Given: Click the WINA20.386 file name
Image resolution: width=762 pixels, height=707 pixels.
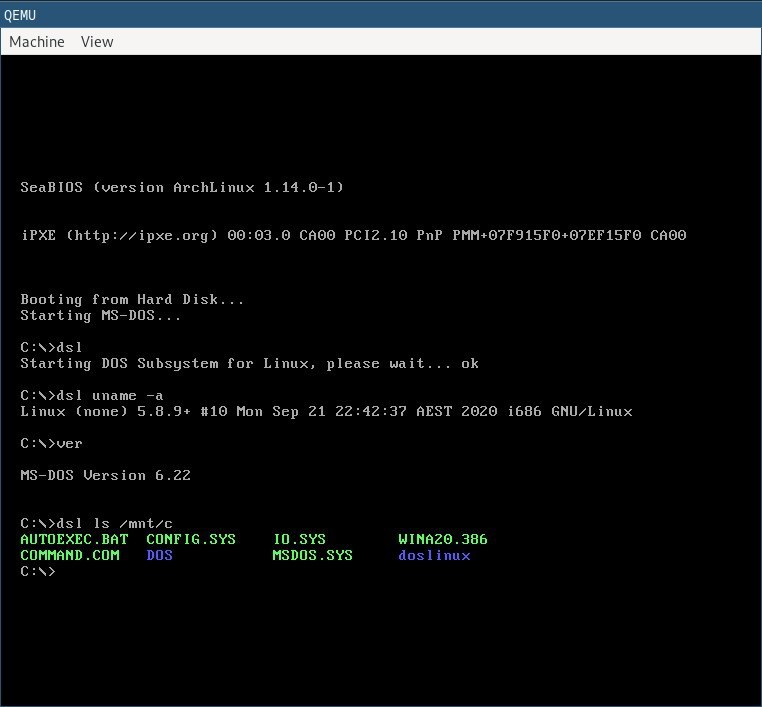Looking at the screenshot, I should [443, 539].
